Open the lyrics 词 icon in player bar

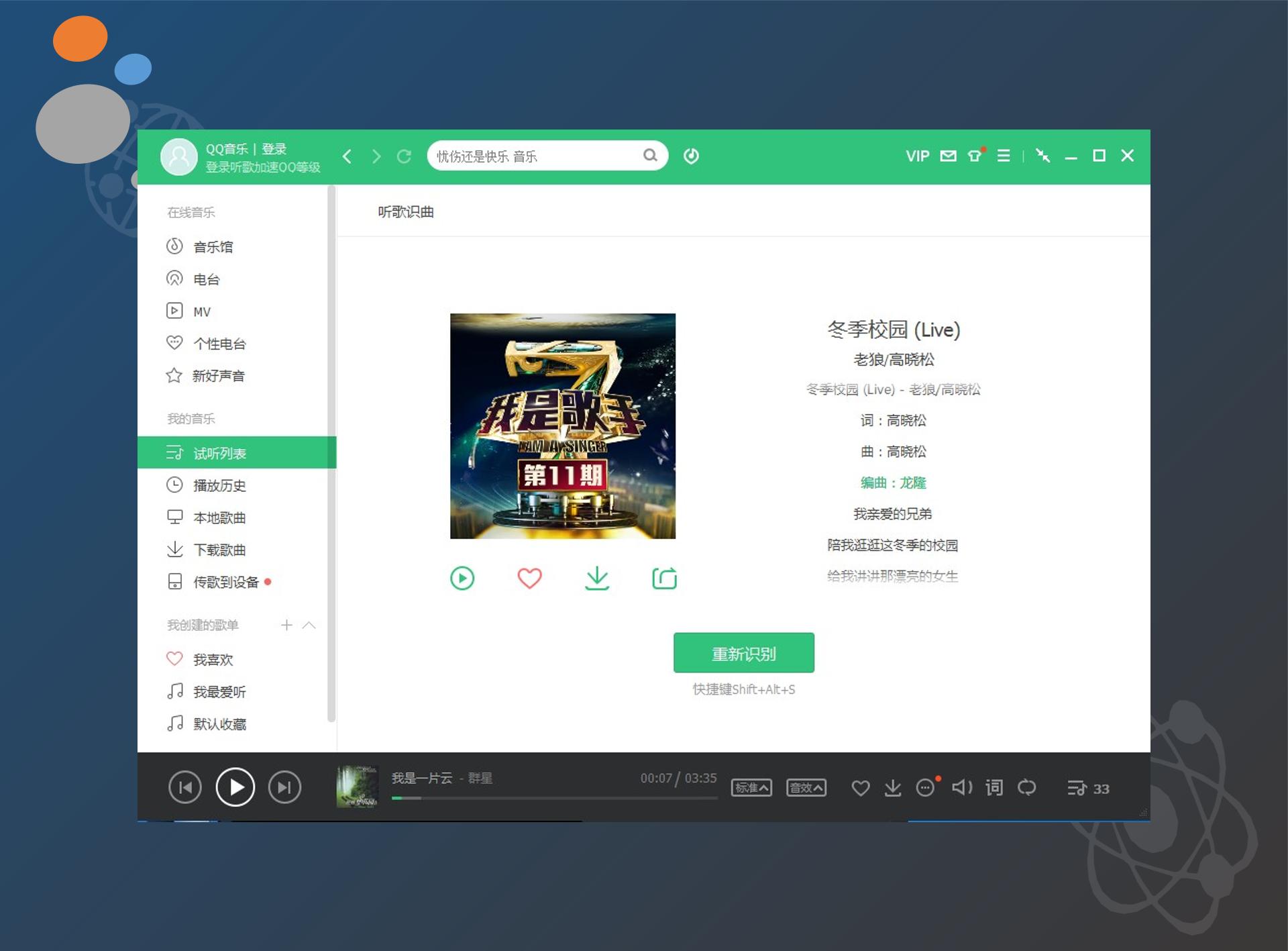coord(994,787)
